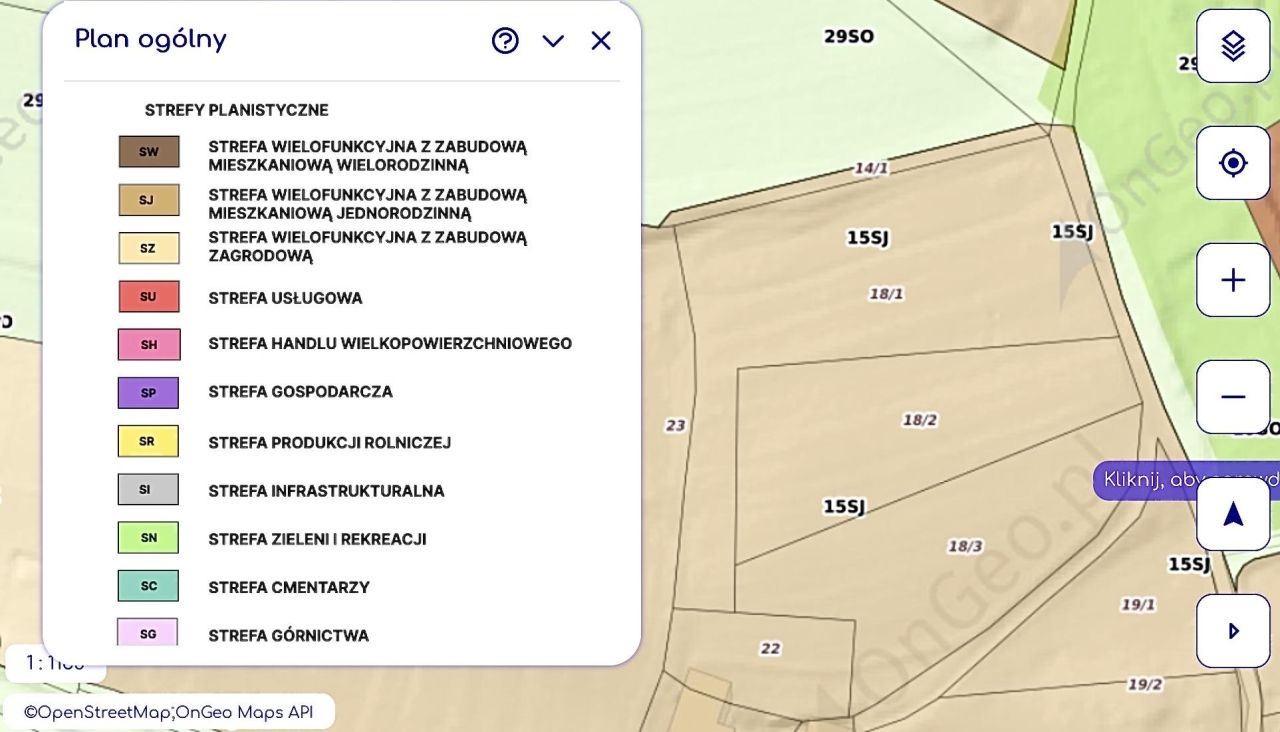The width and height of the screenshot is (1280, 732).
Task: Click the SR yellow legend swatch
Action: coord(149,441)
